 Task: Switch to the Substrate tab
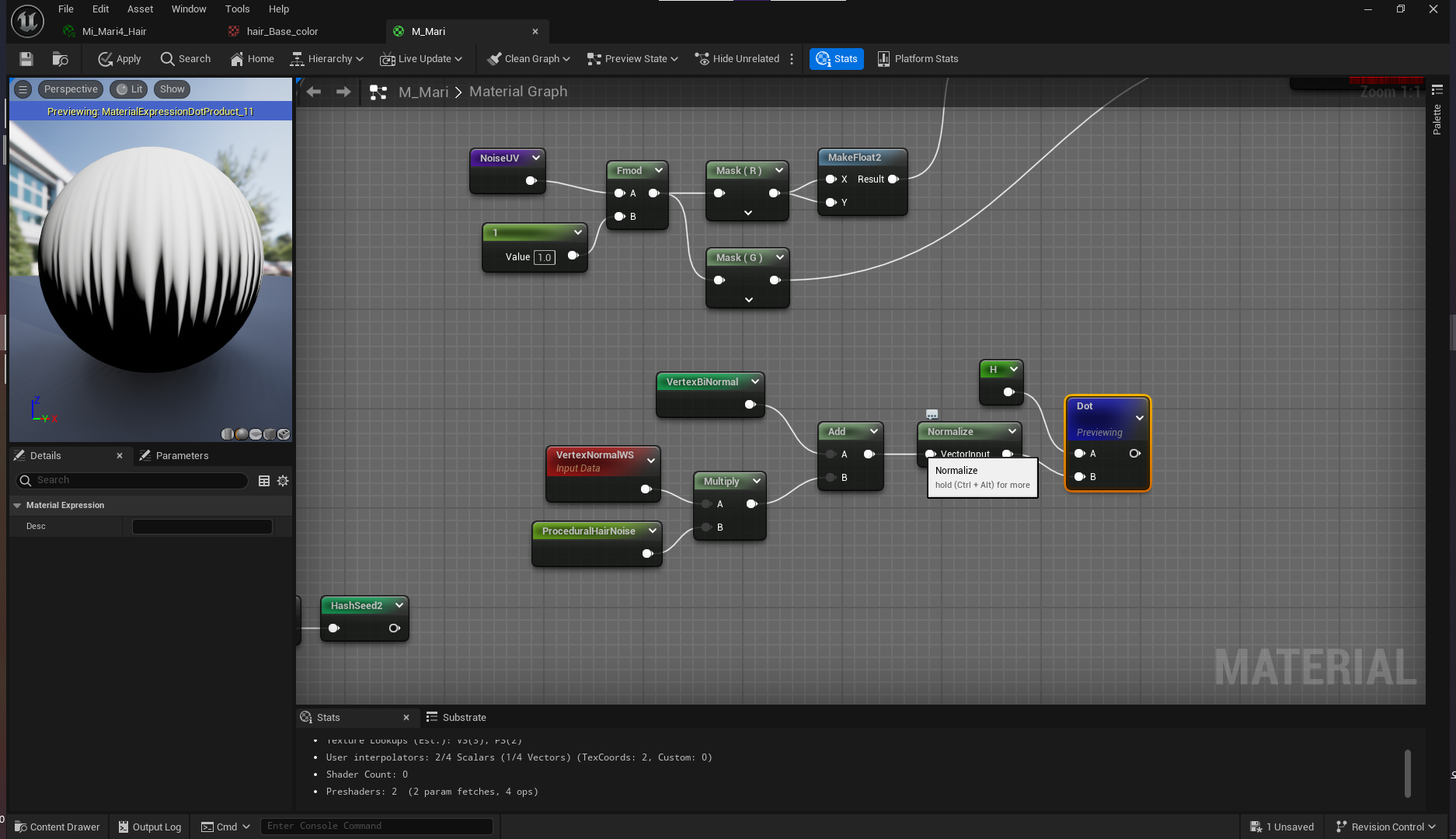[456, 718]
